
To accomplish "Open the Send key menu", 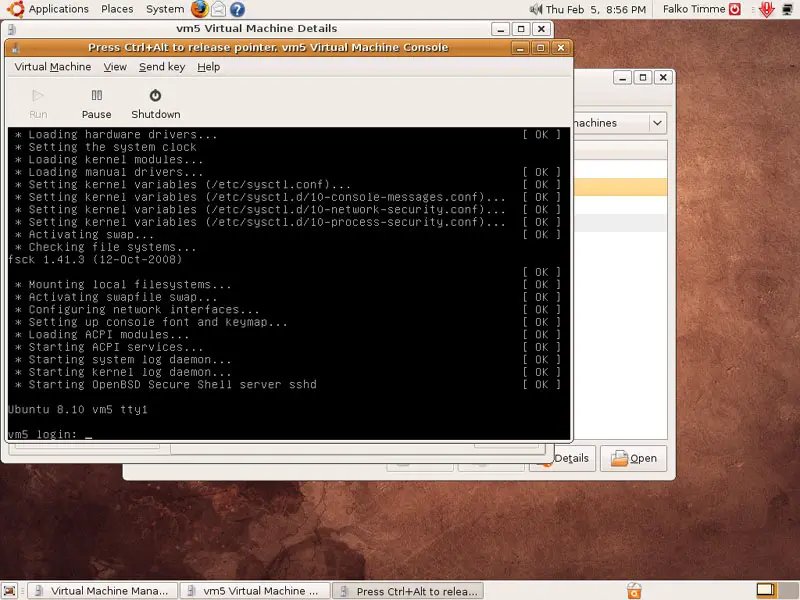I will pos(162,67).
